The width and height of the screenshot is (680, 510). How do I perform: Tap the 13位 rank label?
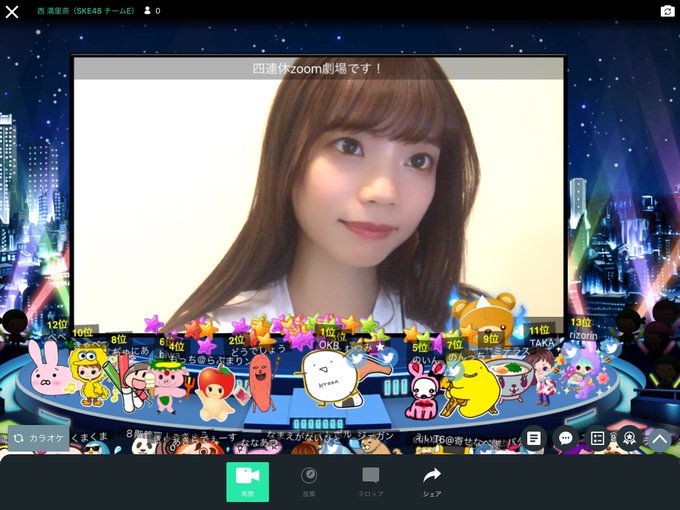pyautogui.click(x=580, y=322)
